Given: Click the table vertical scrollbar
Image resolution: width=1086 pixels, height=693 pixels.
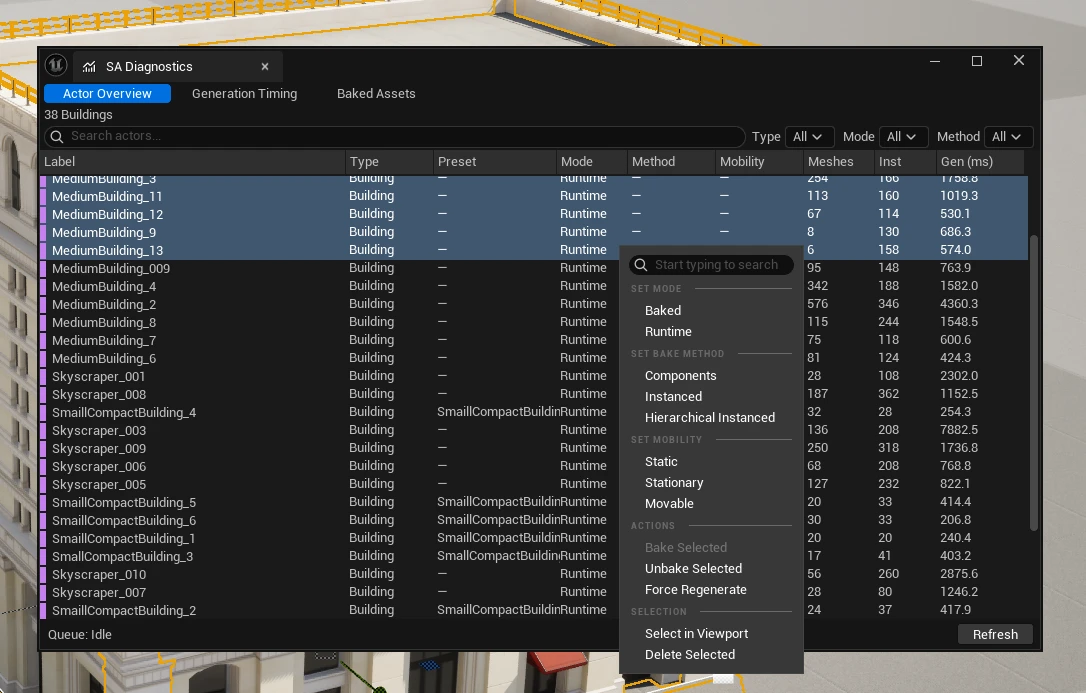Looking at the screenshot, I should click(x=1033, y=383).
